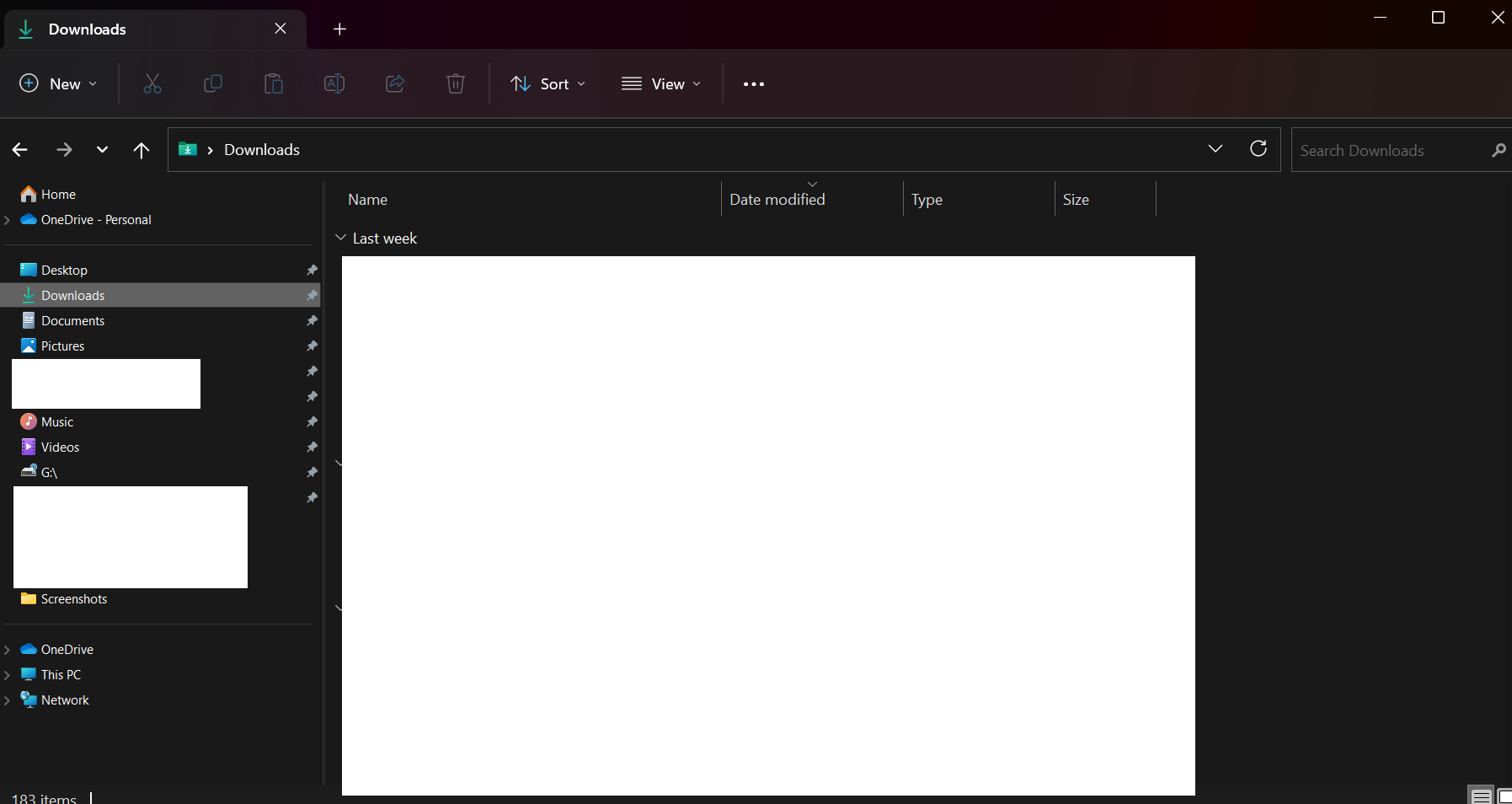The image size is (1512, 804).
Task: Collapse the Last week group
Action: 341,239
